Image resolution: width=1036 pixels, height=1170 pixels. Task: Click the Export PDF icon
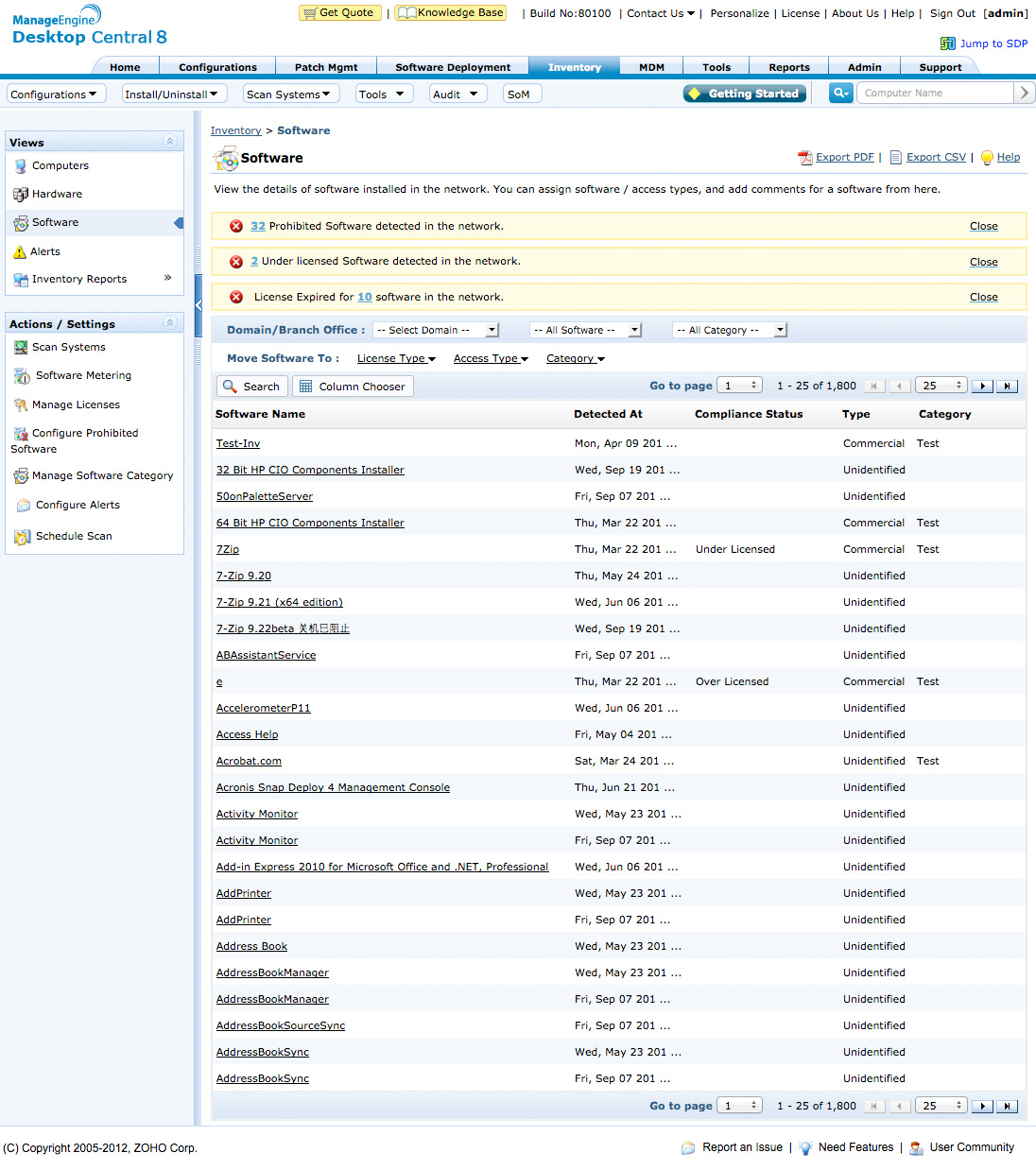tap(804, 158)
